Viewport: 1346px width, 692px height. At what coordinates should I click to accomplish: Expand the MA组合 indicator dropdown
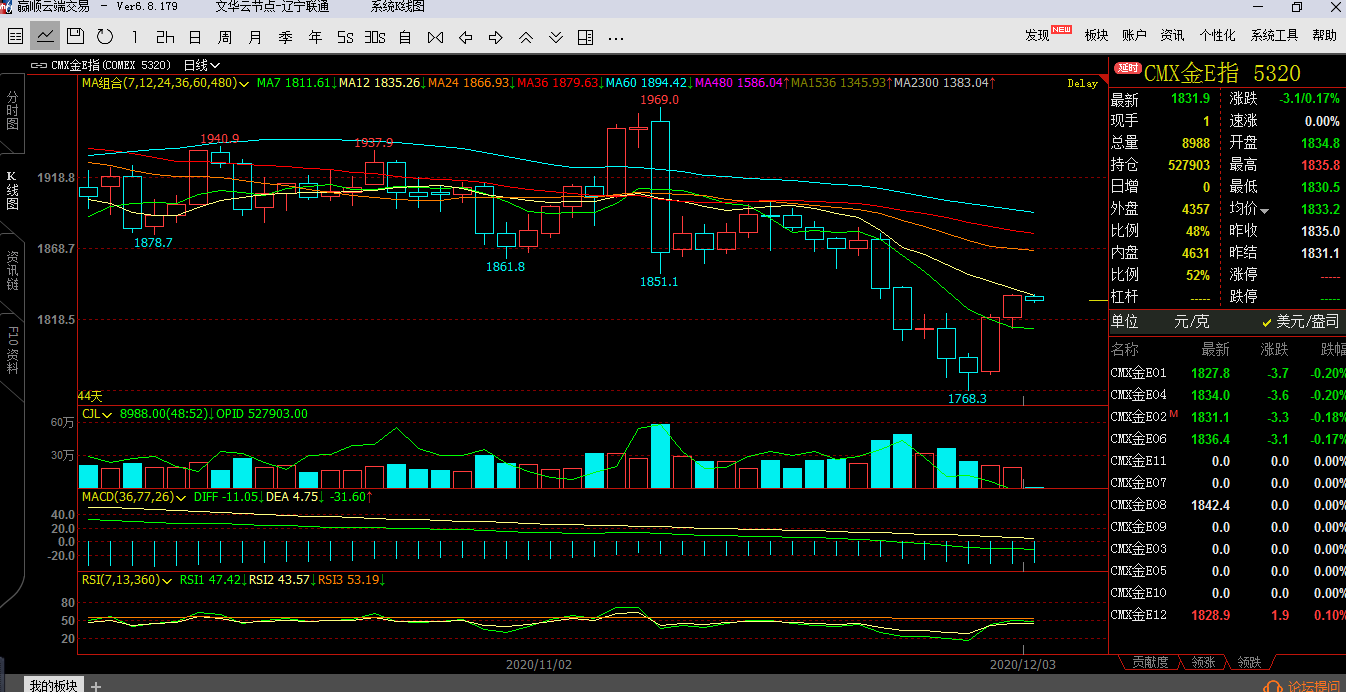tap(165, 83)
